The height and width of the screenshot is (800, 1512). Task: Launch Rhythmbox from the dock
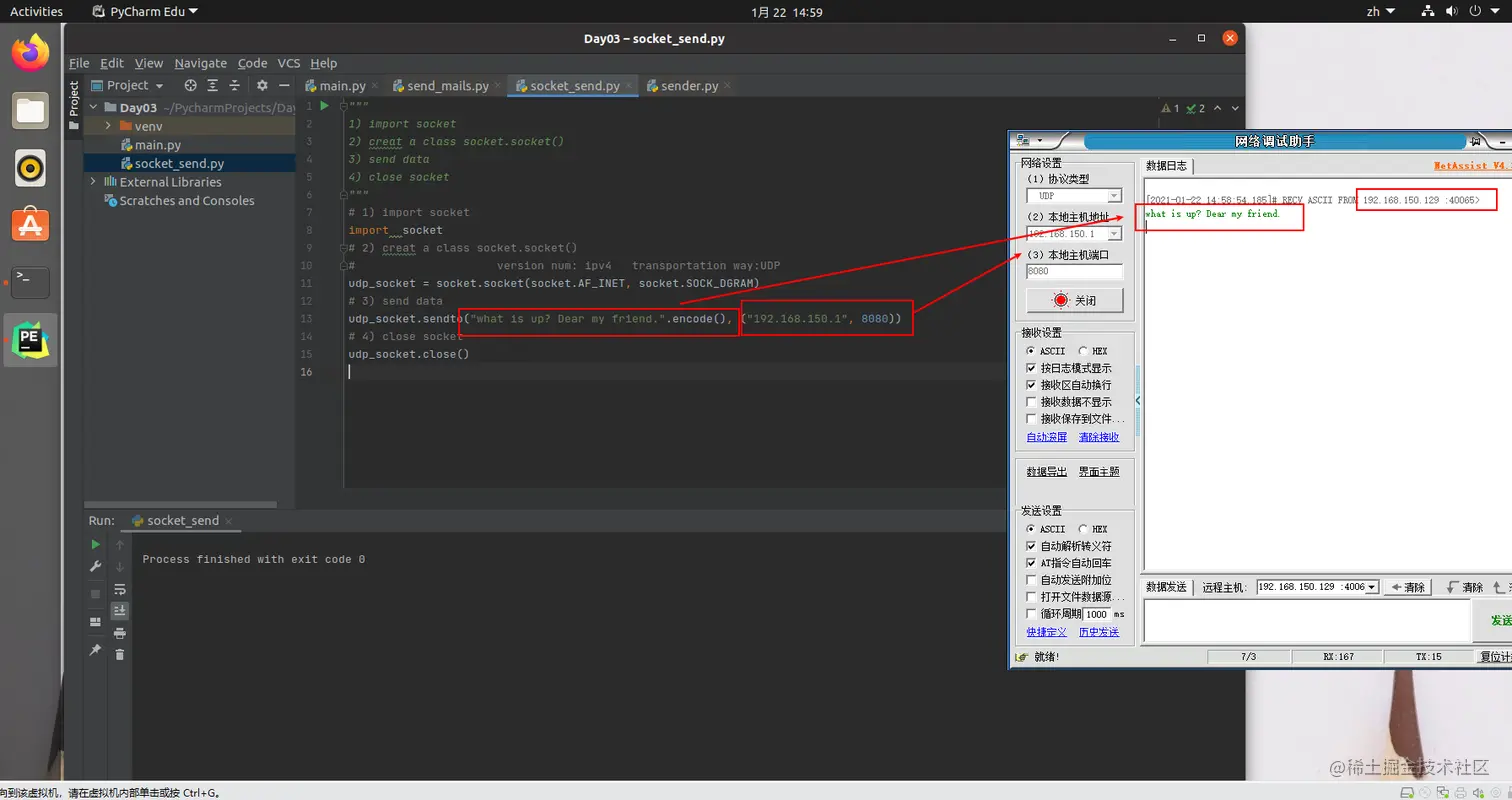click(30, 168)
